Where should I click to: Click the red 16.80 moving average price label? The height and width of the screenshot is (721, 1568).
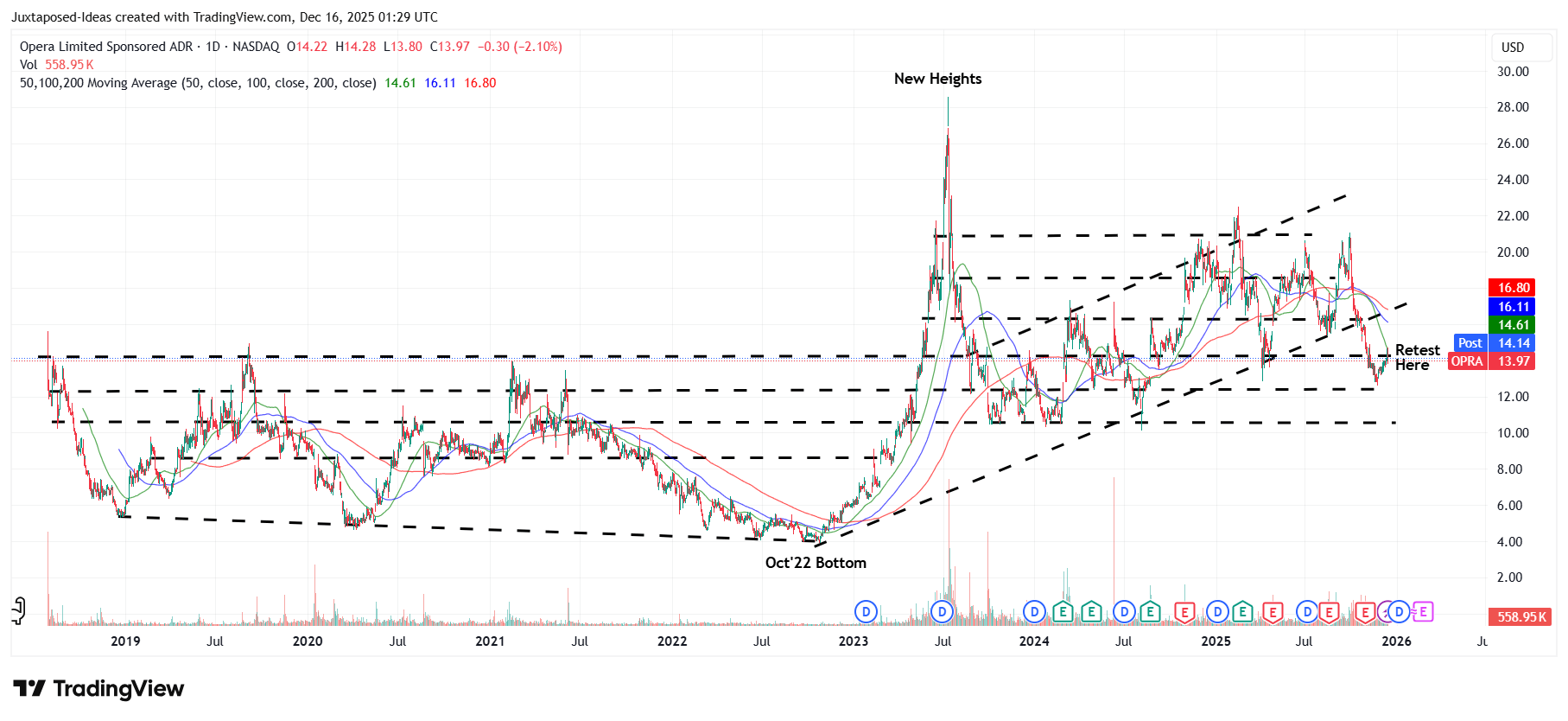[1512, 288]
